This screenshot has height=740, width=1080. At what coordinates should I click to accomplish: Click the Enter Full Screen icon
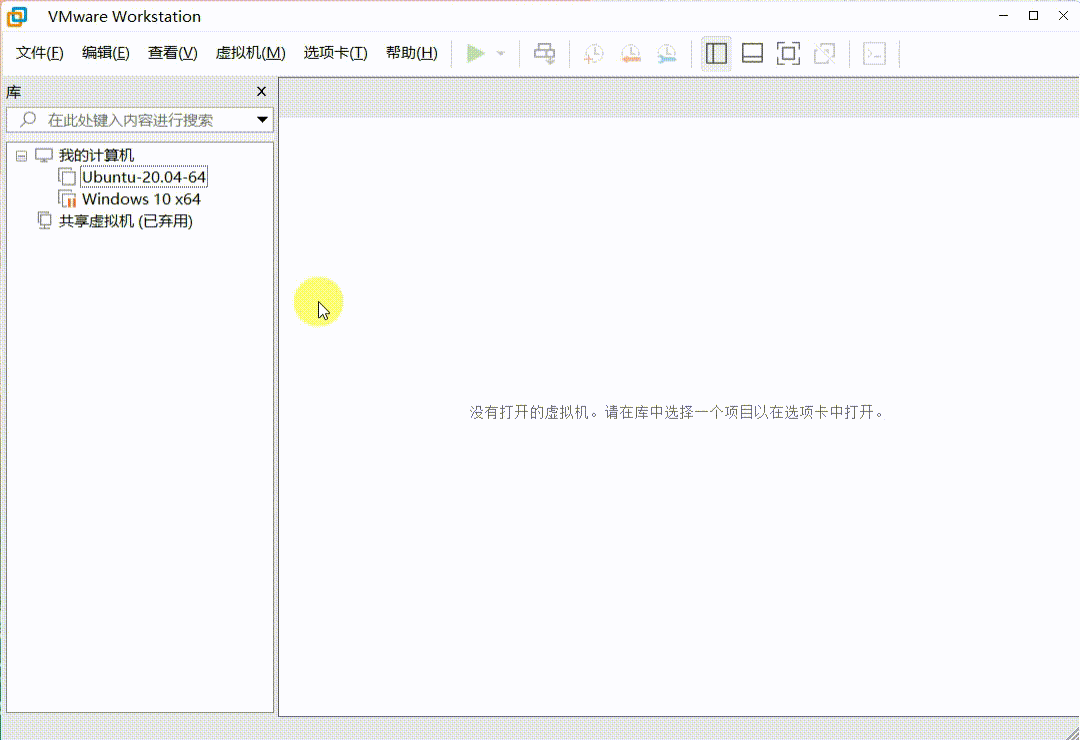[x=788, y=53]
